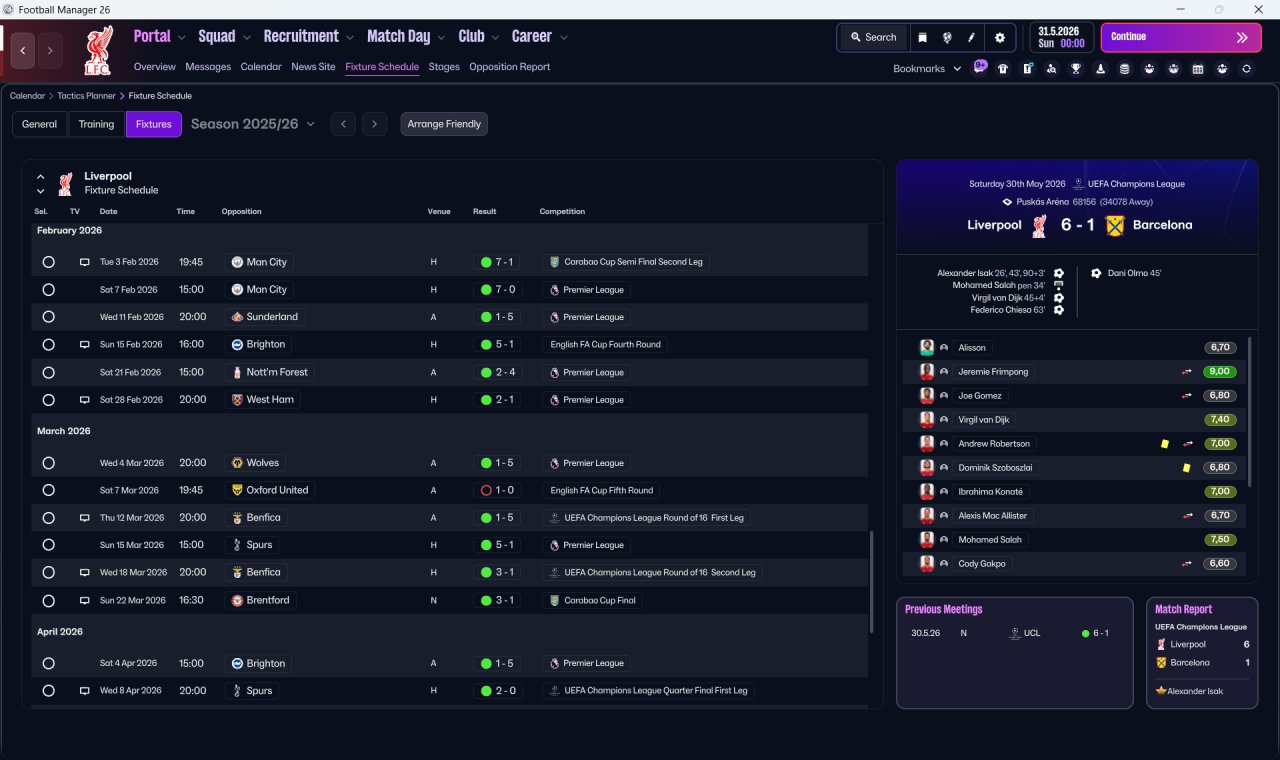Click the training cone bookmark icon
The width and height of the screenshot is (1280, 760).
1100,69
